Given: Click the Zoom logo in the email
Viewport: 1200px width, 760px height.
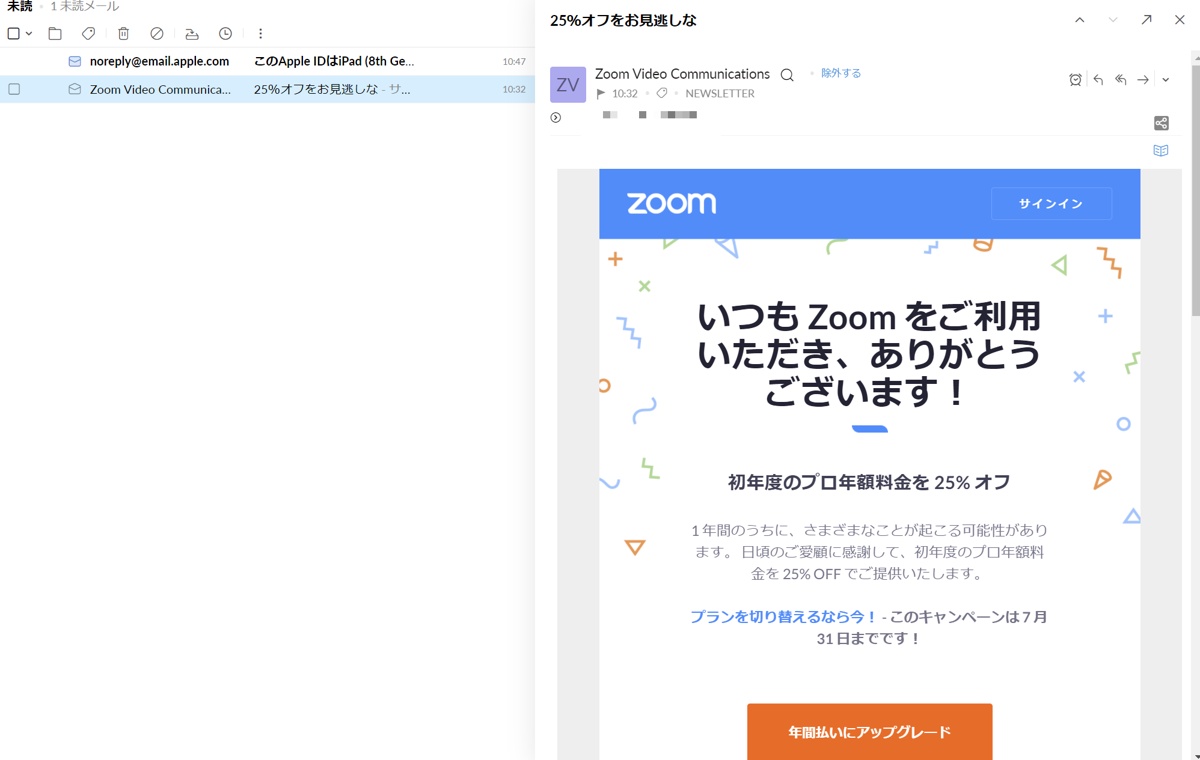Looking at the screenshot, I should click(671, 203).
